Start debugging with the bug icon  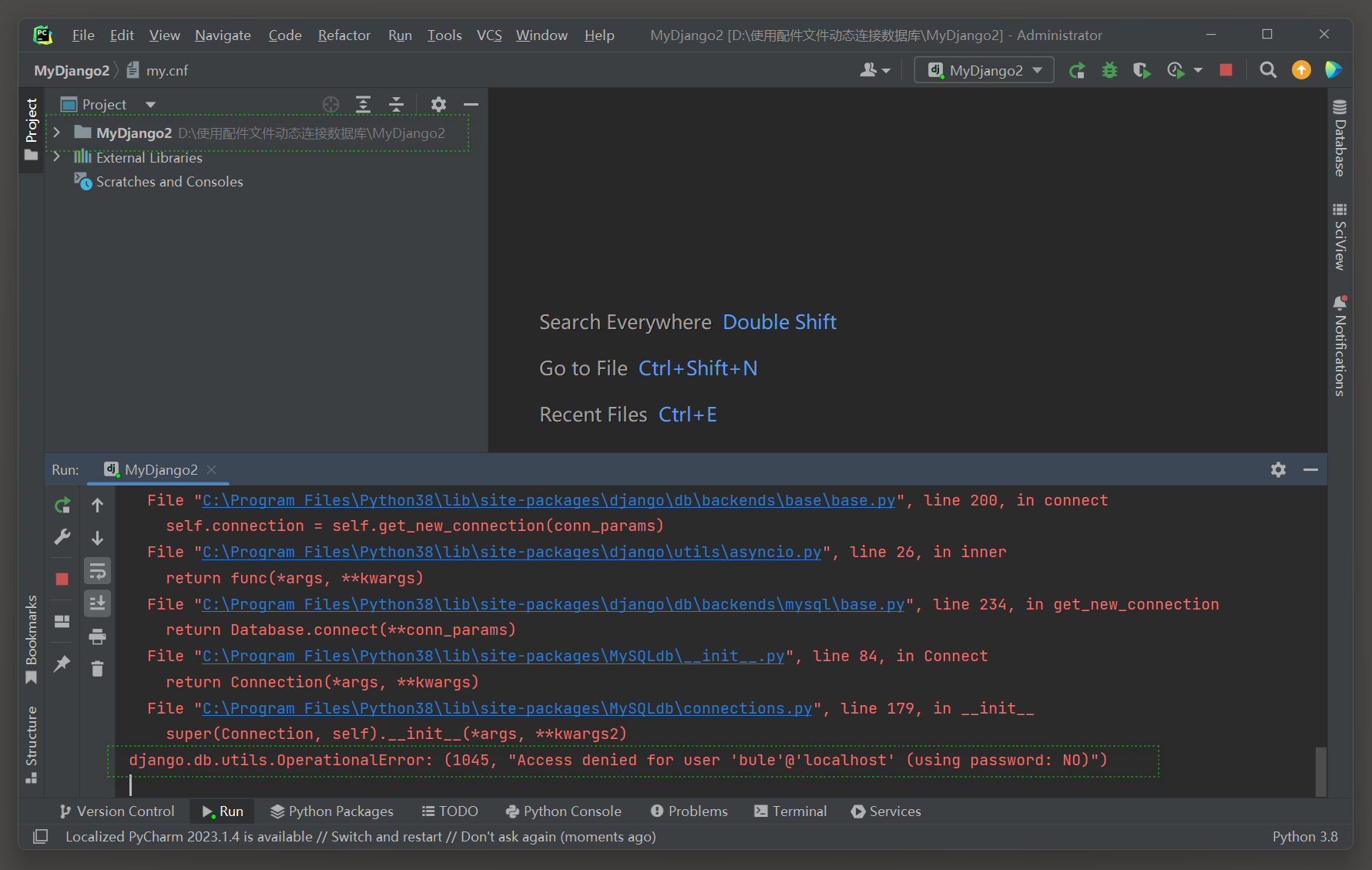click(x=1109, y=70)
